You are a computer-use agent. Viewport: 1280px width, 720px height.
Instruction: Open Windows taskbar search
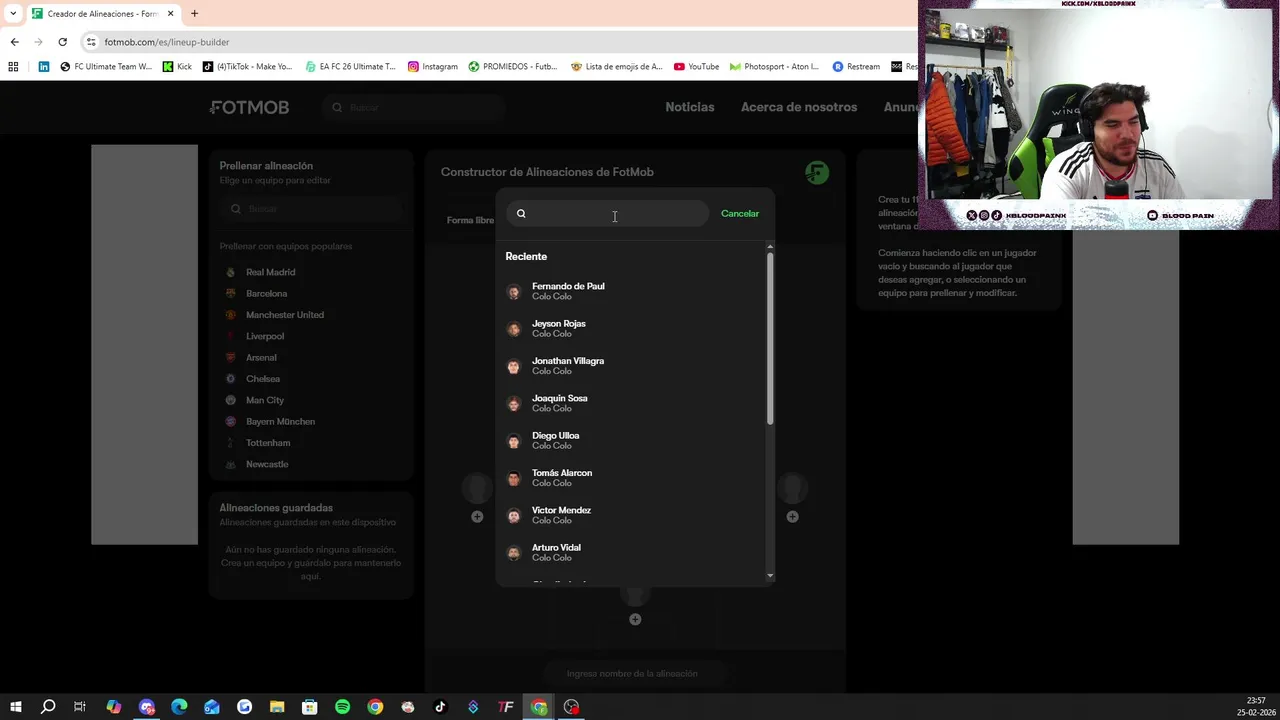click(48, 707)
